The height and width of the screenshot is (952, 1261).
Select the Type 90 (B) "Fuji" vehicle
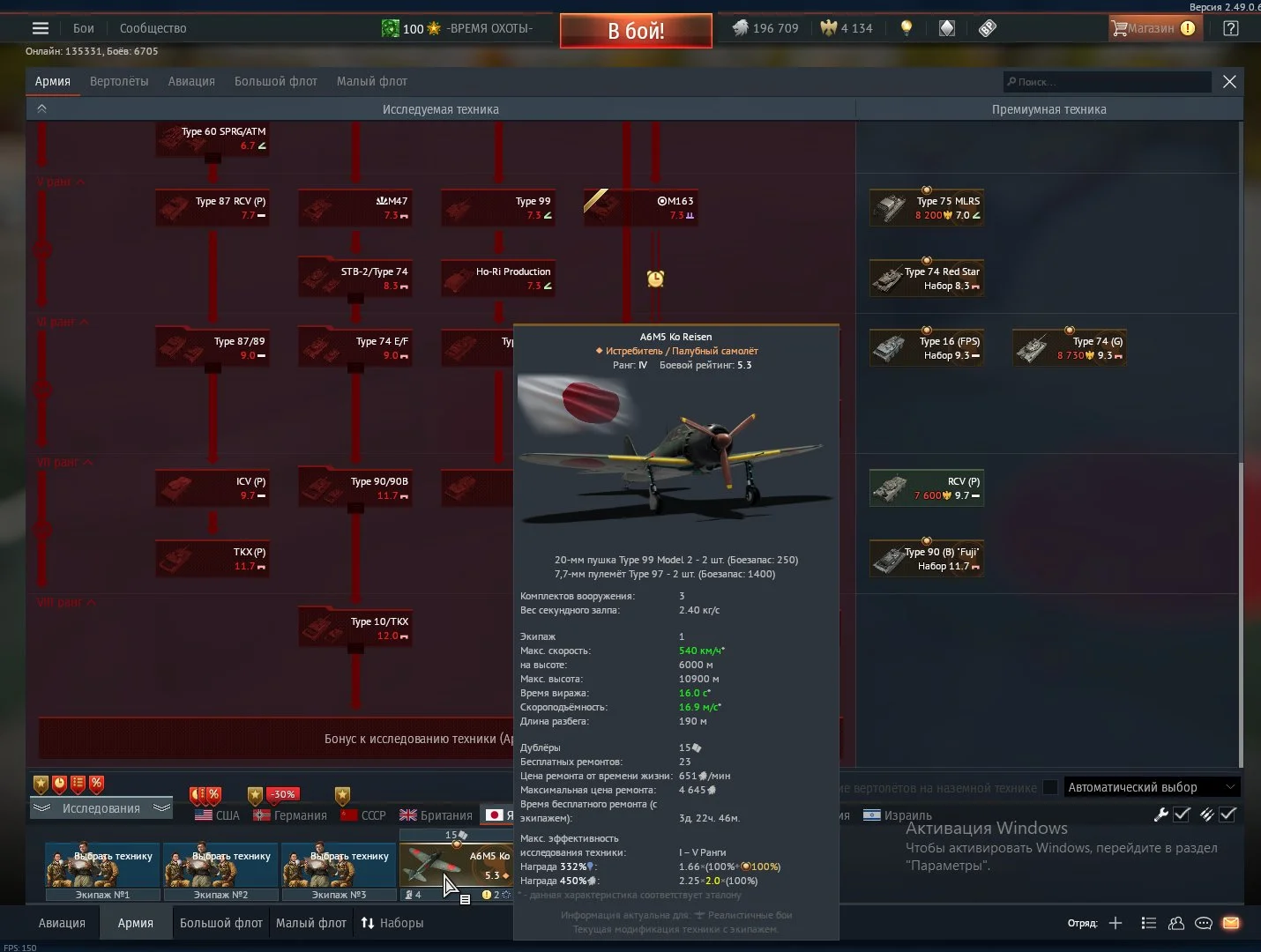927,559
